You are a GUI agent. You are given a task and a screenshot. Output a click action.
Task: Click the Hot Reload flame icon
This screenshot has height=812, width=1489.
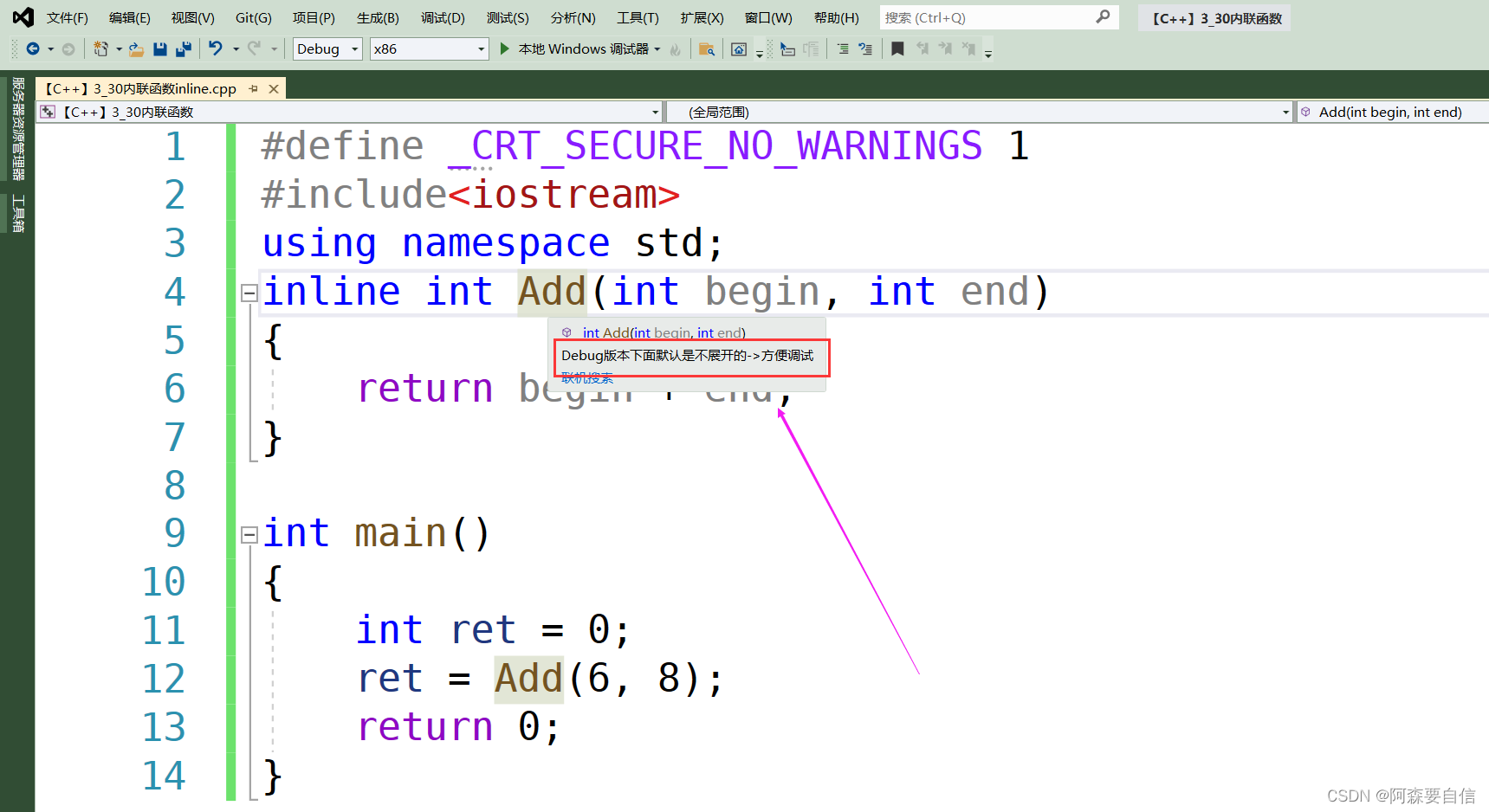[x=676, y=49]
